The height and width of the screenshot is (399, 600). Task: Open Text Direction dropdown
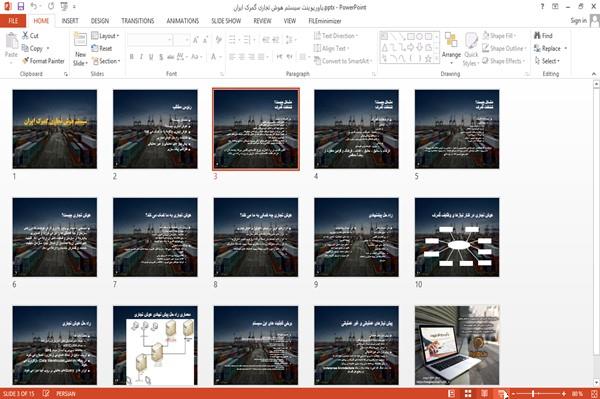click(x=336, y=36)
